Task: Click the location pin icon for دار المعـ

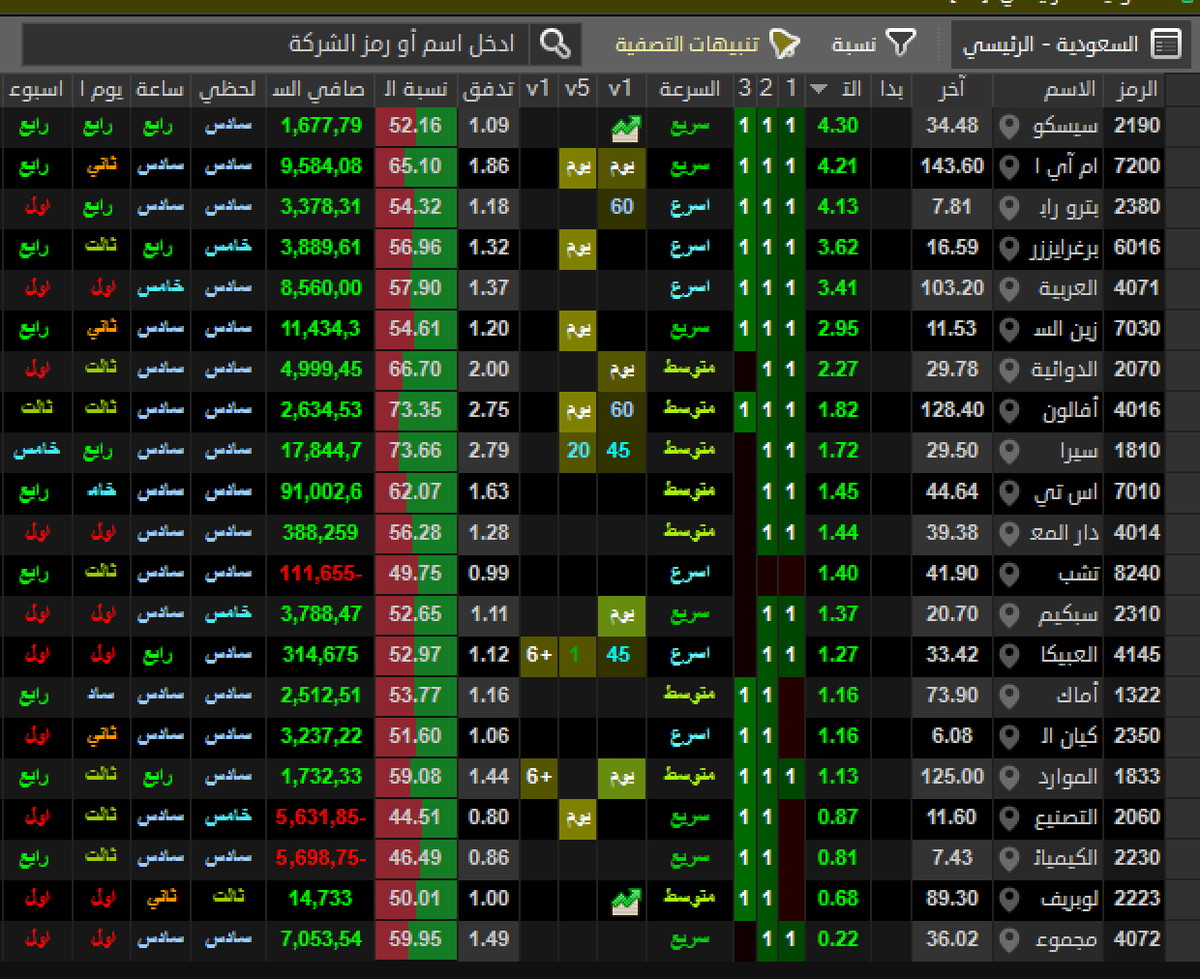Action: [x=1009, y=533]
